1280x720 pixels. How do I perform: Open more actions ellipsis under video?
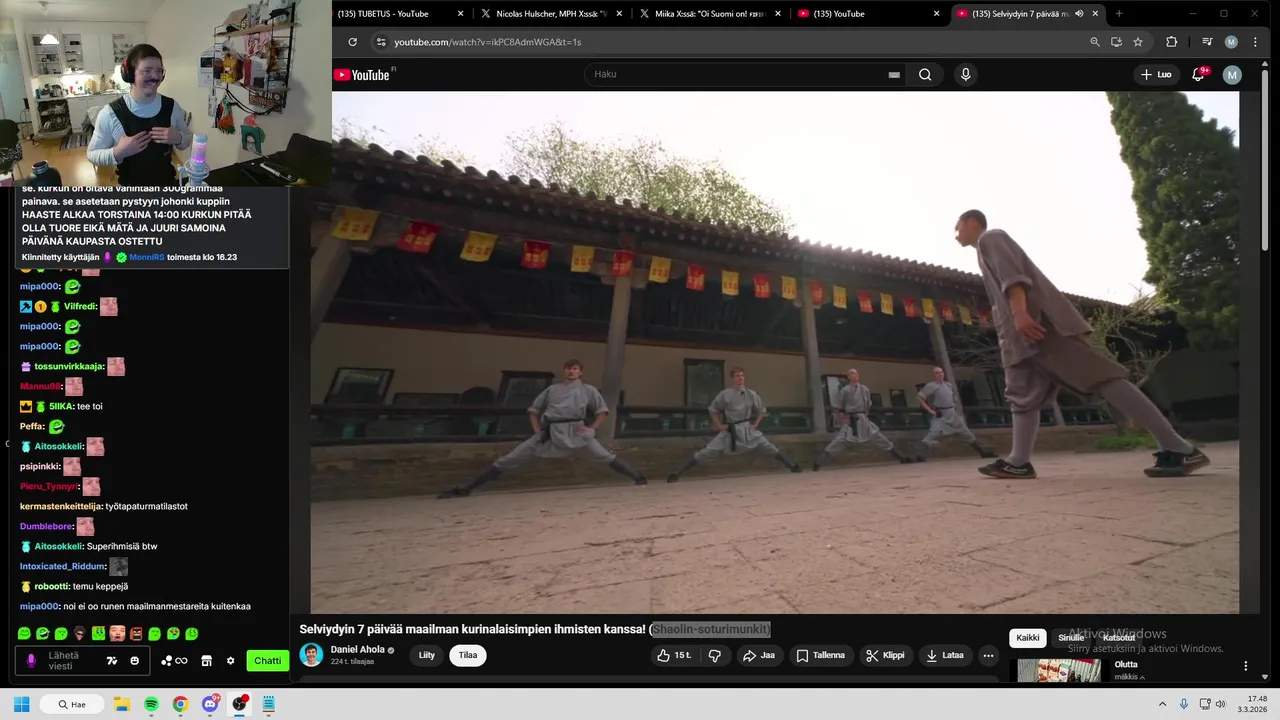pyautogui.click(x=988, y=655)
